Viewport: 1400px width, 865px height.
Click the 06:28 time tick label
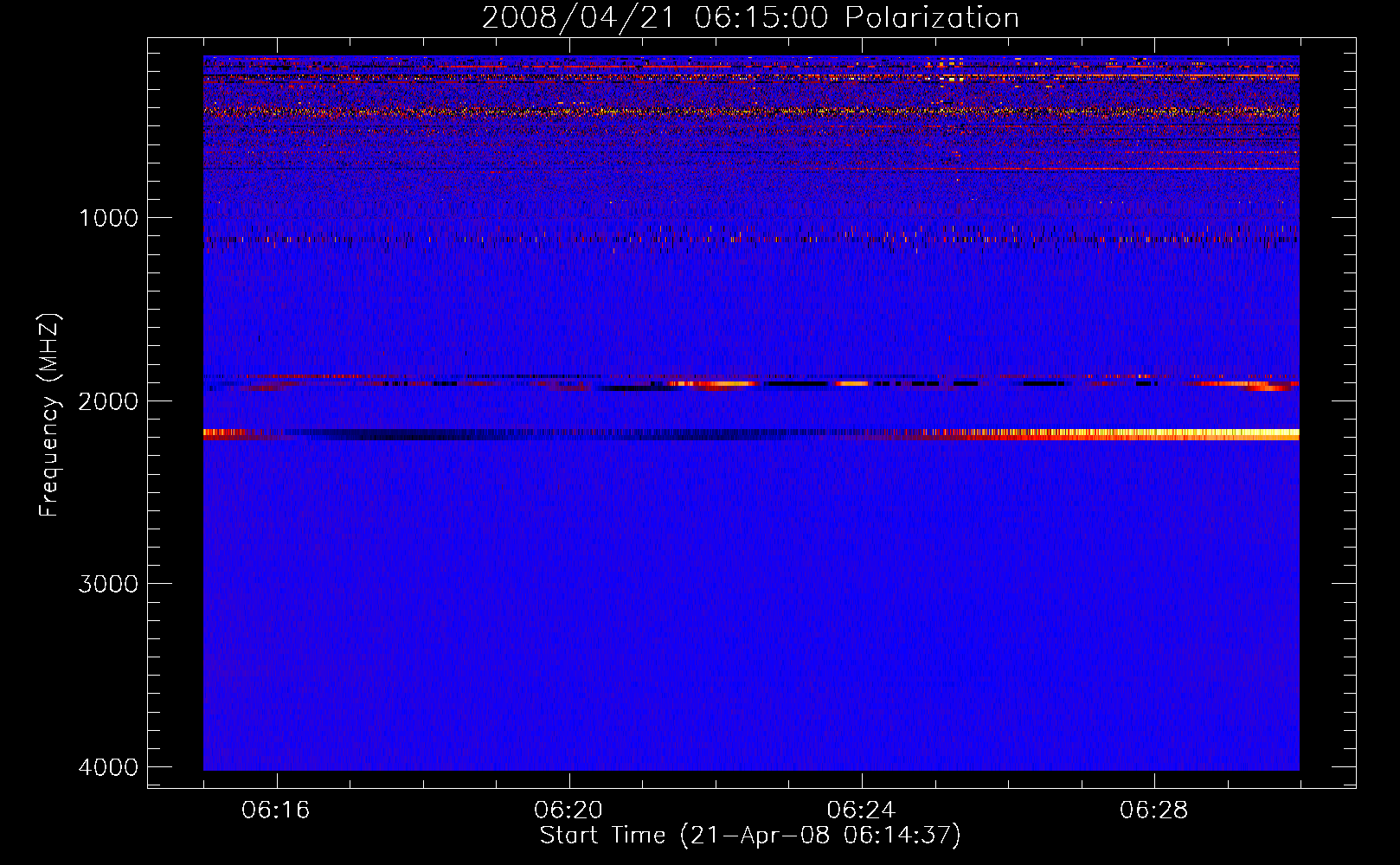pos(1153,811)
